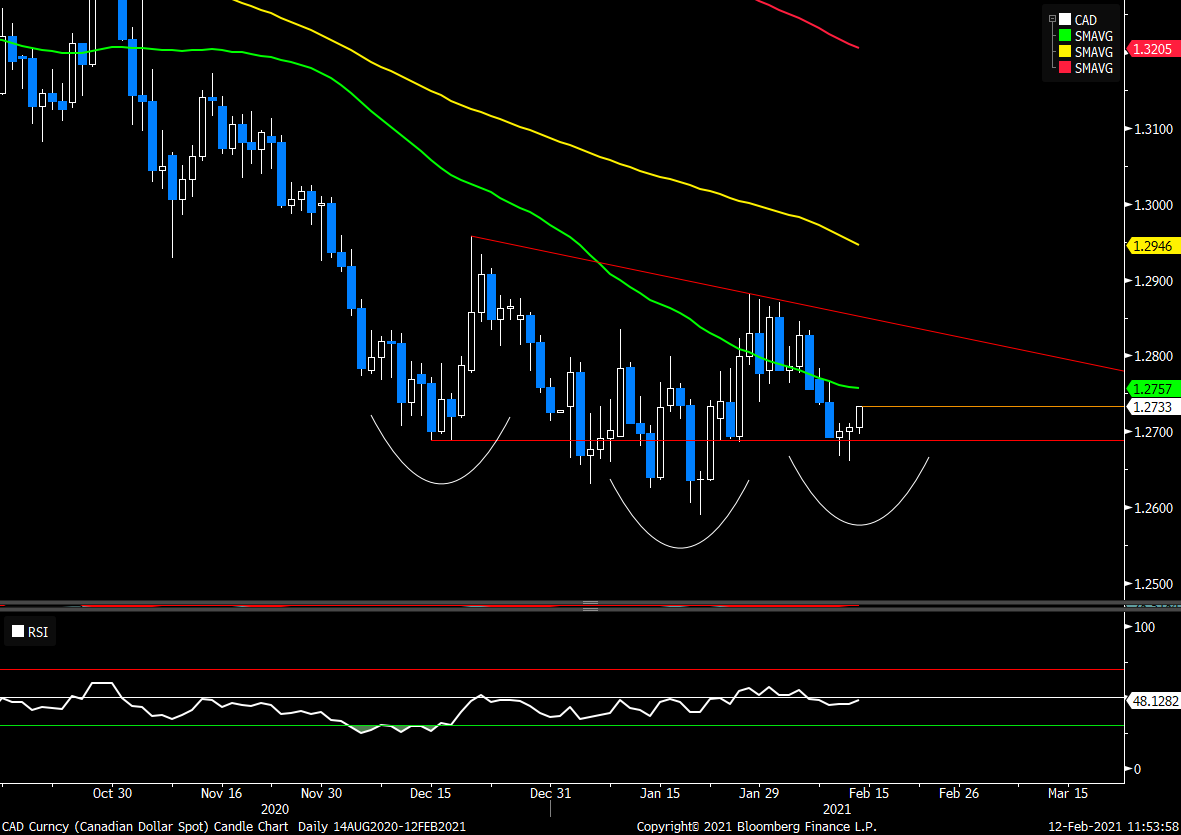Select the CAD label in the legend
Image resolution: width=1181 pixels, height=835 pixels.
[x=1085, y=20]
